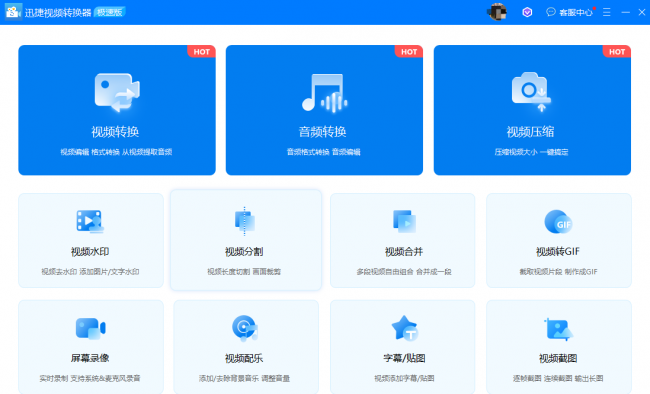Screen dimensions: 650x394
Task: Click description 添加/去除背景音乐 调整音量
Action: tap(244, 378)
